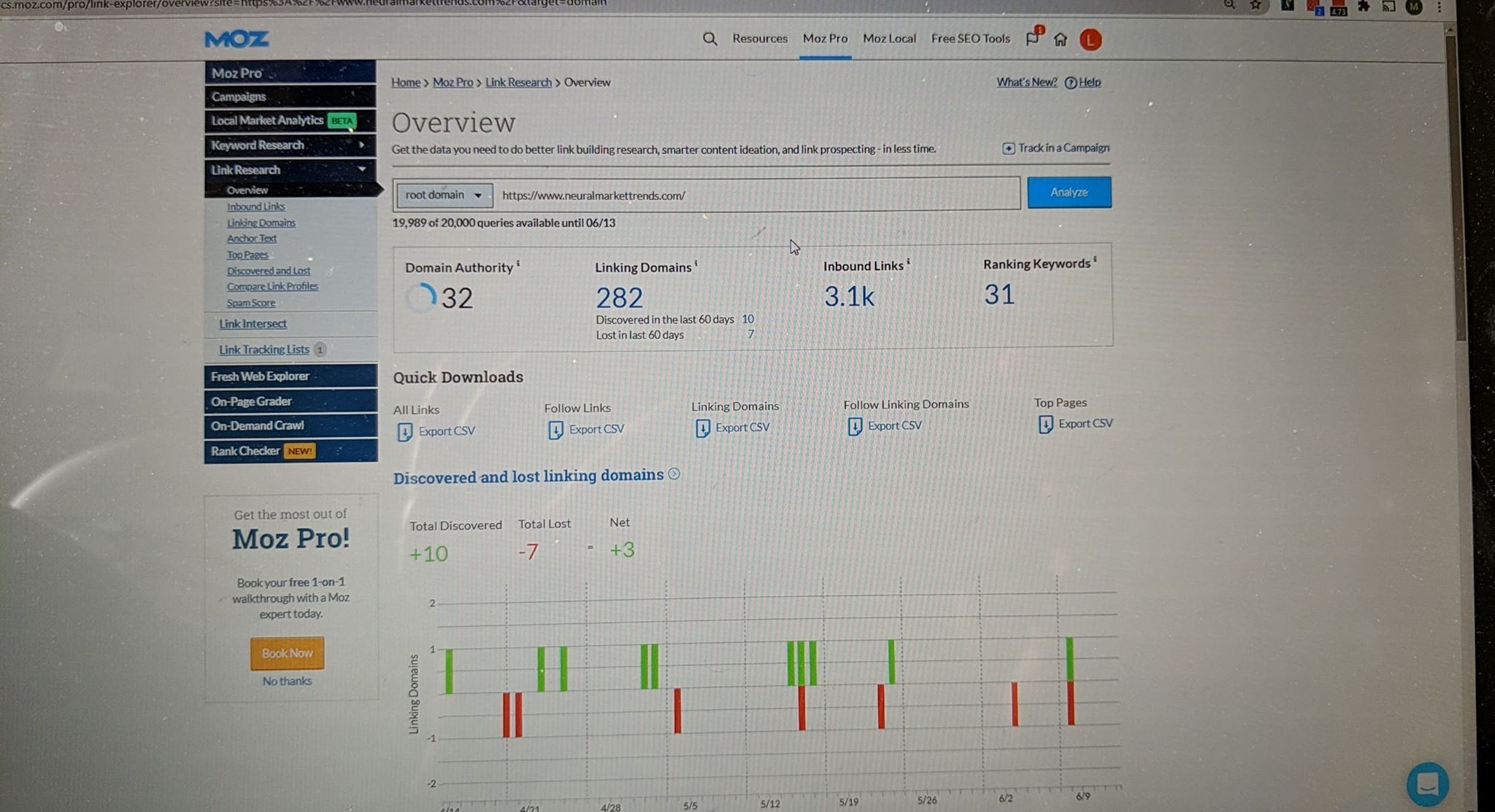Open the user avatar L menu
This screenshot has height=812, width=1495.
pyautogui.click(x=1091, y=40)
